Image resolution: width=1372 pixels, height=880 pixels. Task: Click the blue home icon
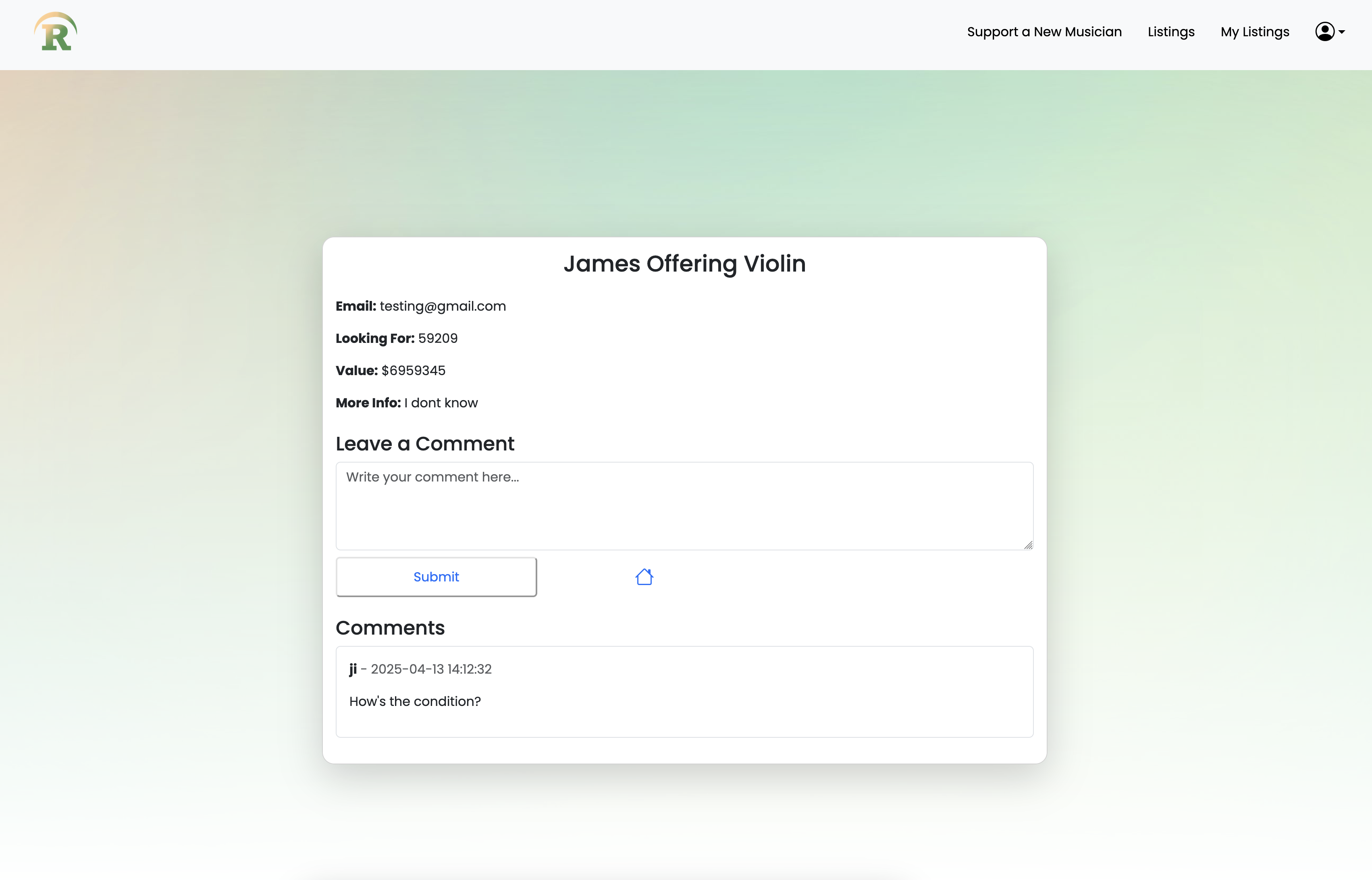click(x=644, y=577)
